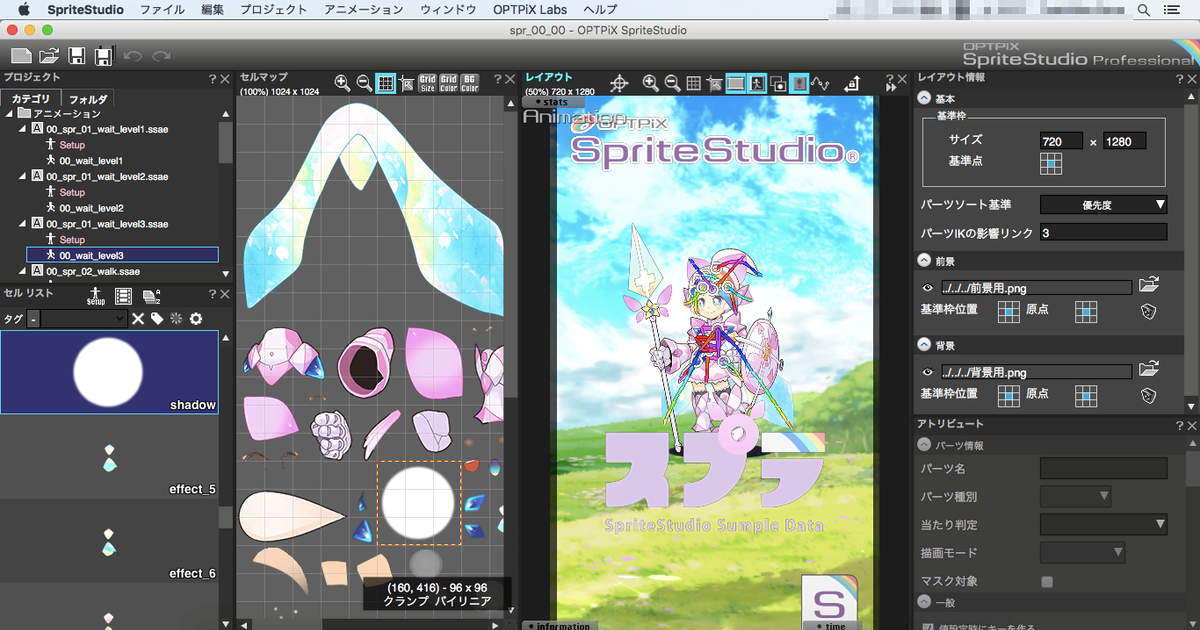The height and width of the screenshot is (630, 1200).
Task: Browse for the foreground image file via folder icon
Action: [1149, 286]
